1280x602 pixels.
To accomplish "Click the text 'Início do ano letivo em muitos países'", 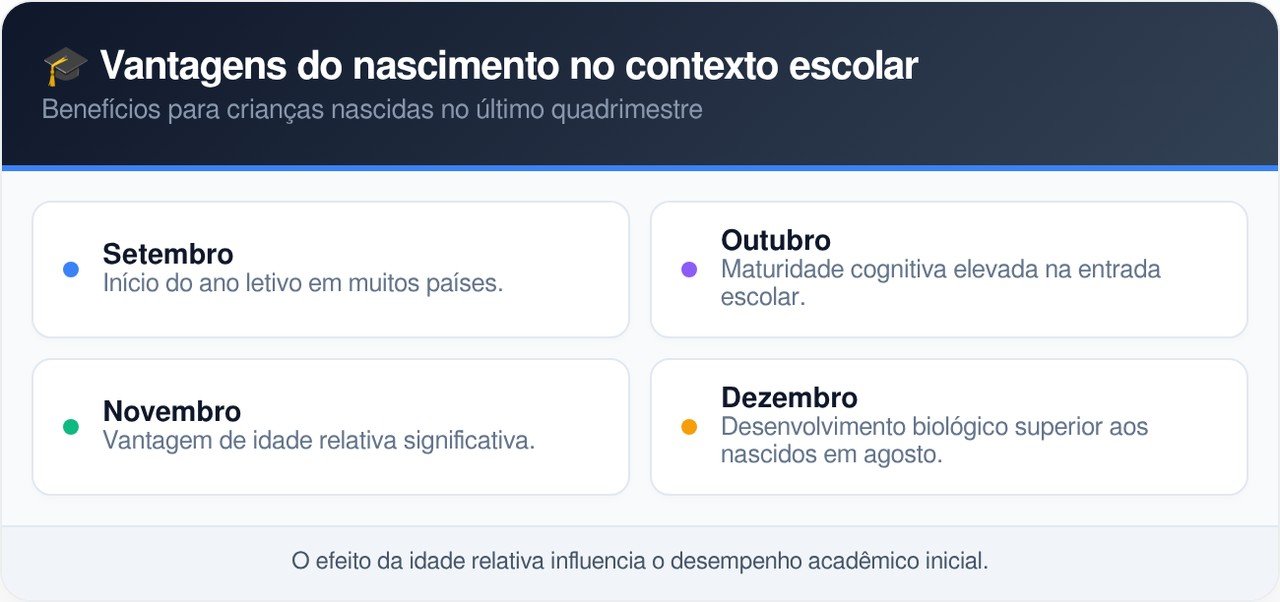I will [x=303, y=283].
